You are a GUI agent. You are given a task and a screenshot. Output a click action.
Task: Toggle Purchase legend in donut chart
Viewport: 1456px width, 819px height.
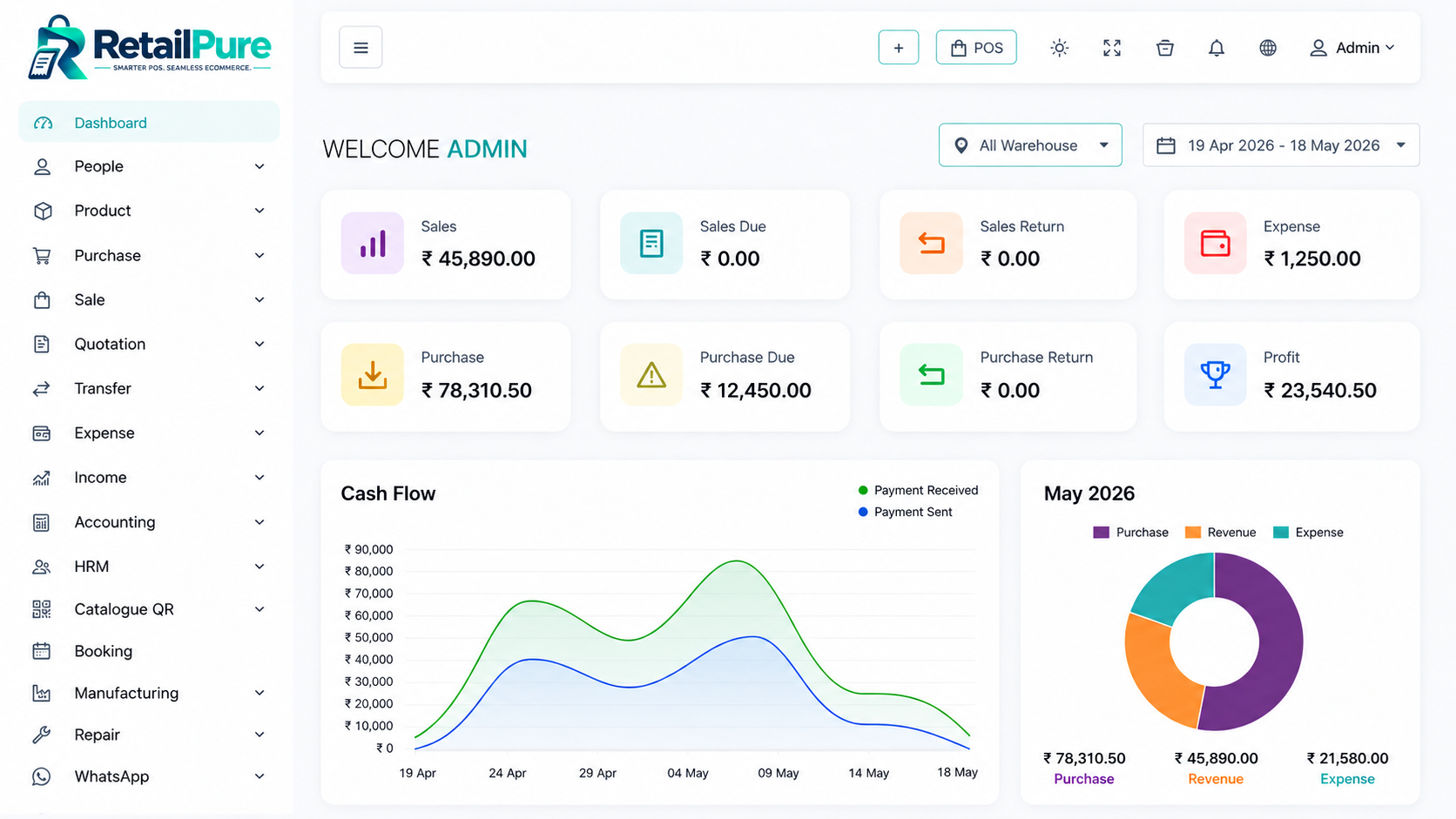(1130, 532)
